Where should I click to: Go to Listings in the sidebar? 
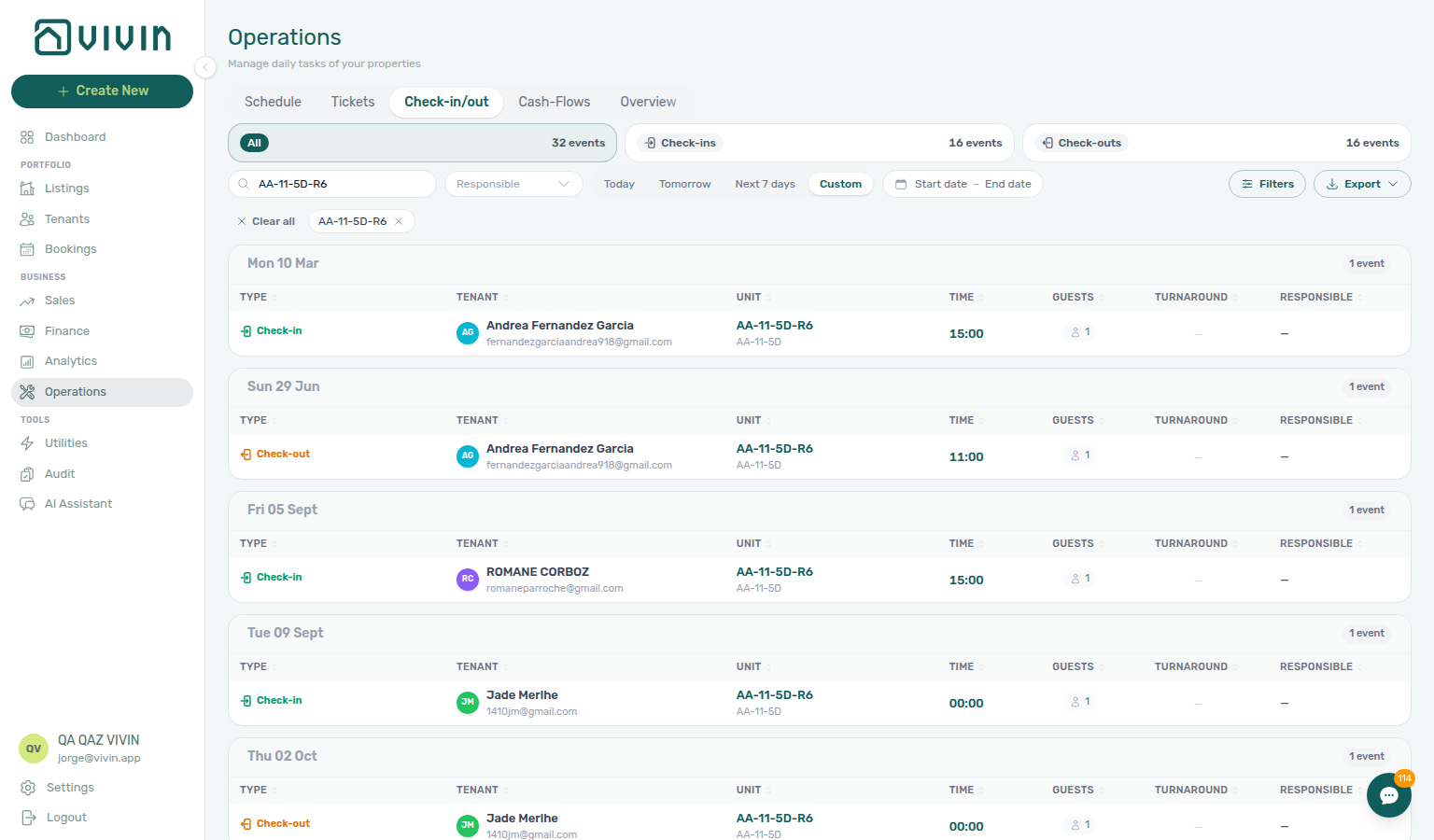[x=102, y=189]
